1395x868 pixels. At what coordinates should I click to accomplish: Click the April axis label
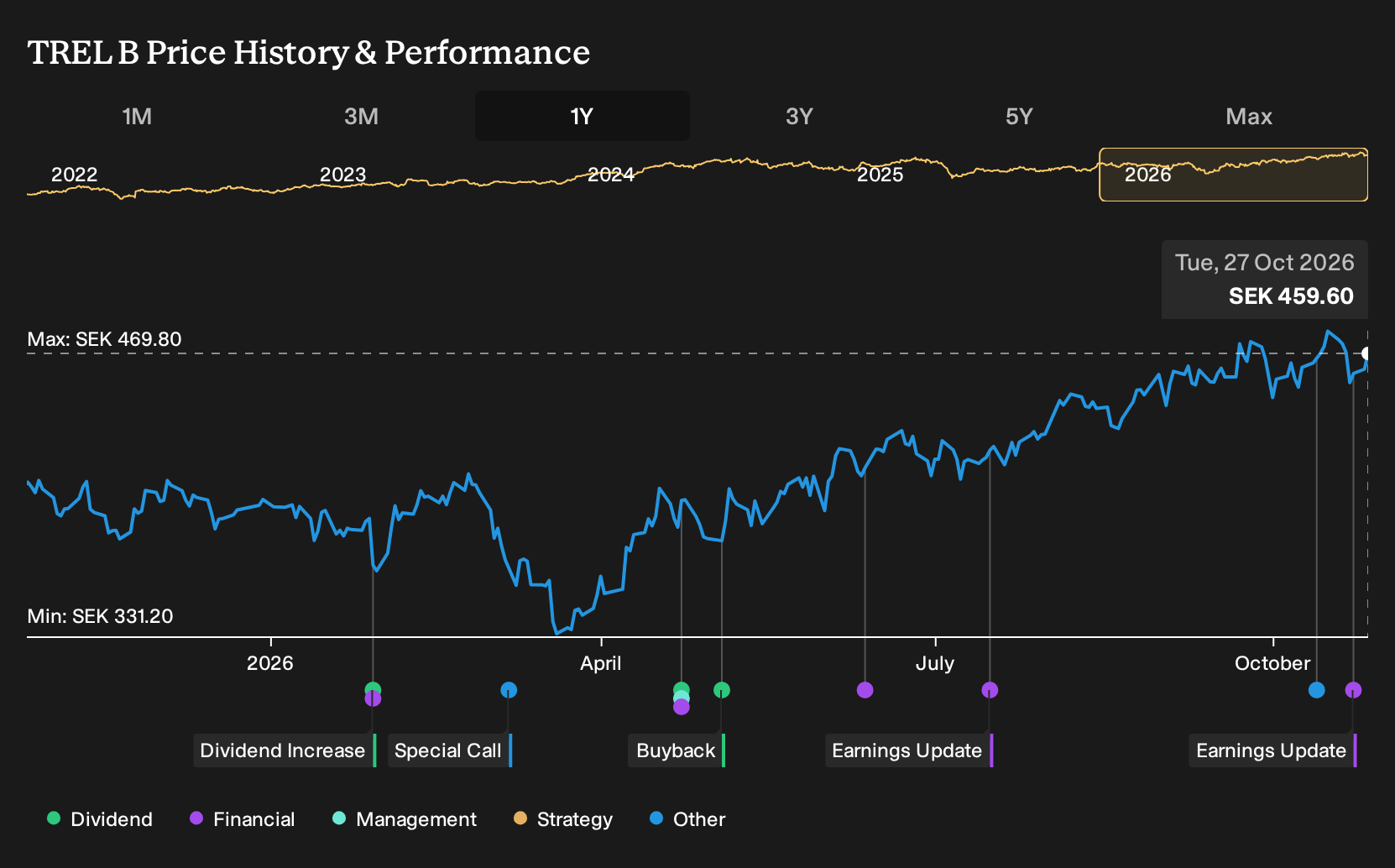tap(601, 663)
